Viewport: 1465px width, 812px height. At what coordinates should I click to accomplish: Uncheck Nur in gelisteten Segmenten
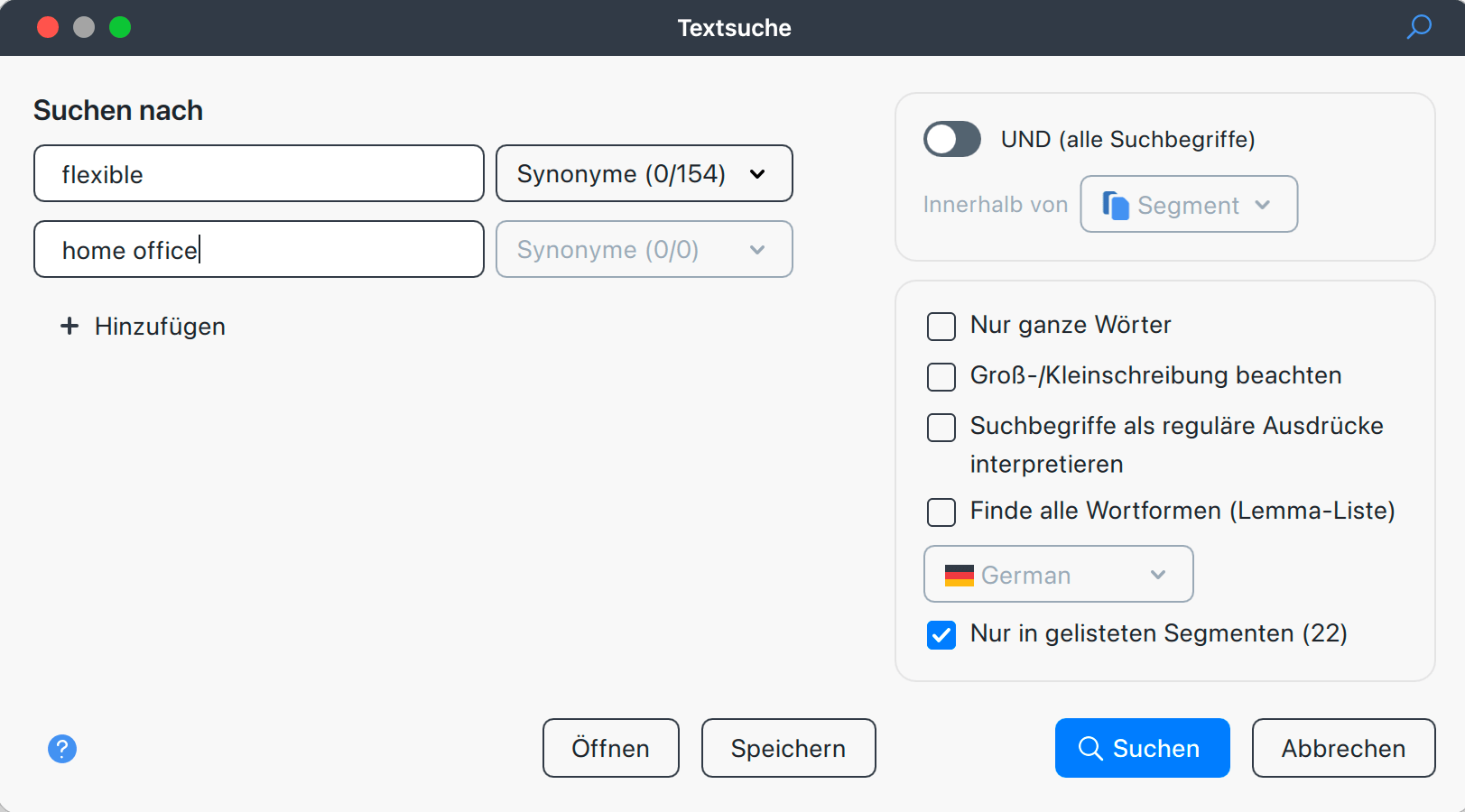[x=941, y=635]
